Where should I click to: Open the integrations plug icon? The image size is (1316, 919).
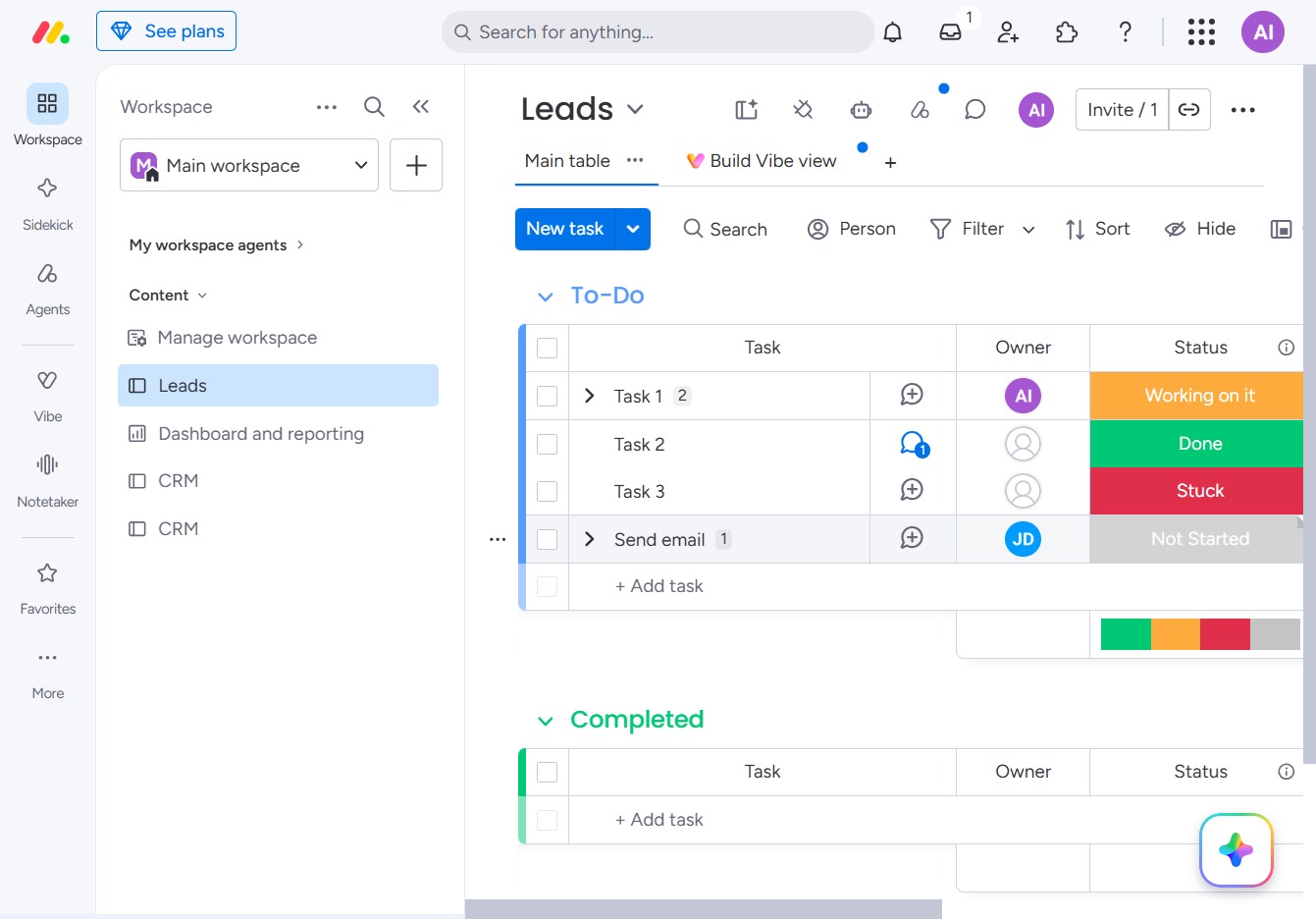coord(803,110)
